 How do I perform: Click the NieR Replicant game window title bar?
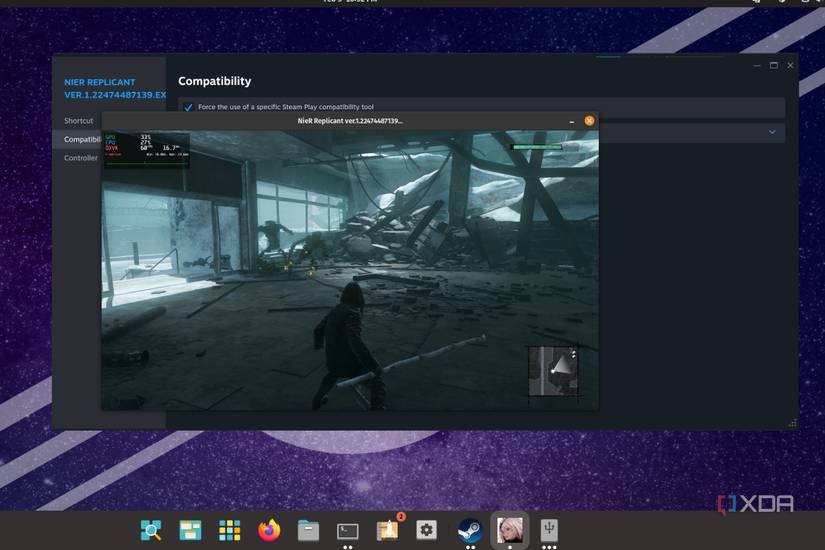[350, 121]
